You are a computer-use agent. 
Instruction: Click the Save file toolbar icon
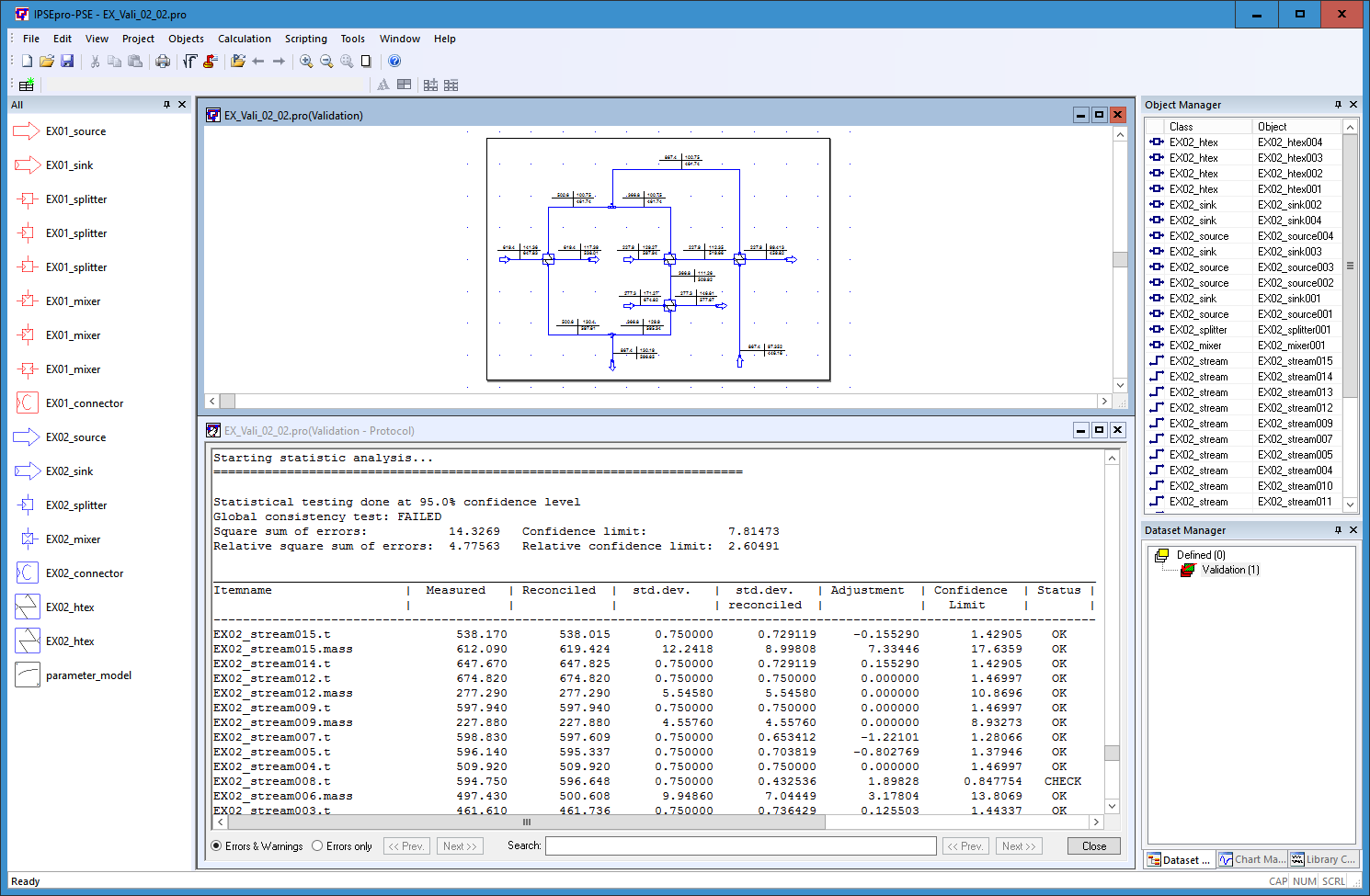tap(67, 62)
